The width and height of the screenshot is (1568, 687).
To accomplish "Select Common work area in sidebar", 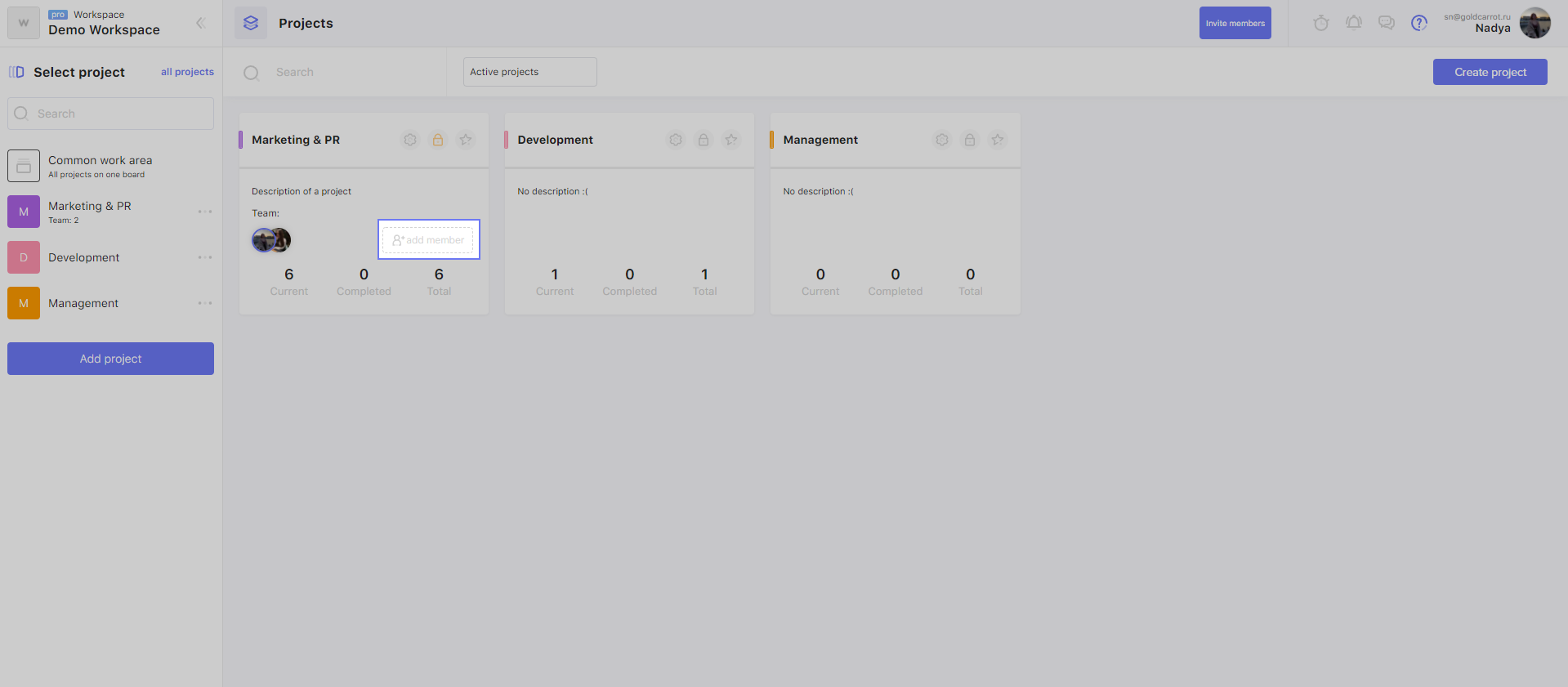I will (100, 166).
